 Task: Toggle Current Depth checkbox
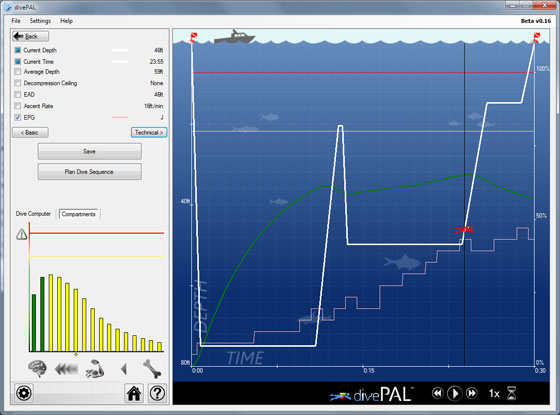pos(18,50)
